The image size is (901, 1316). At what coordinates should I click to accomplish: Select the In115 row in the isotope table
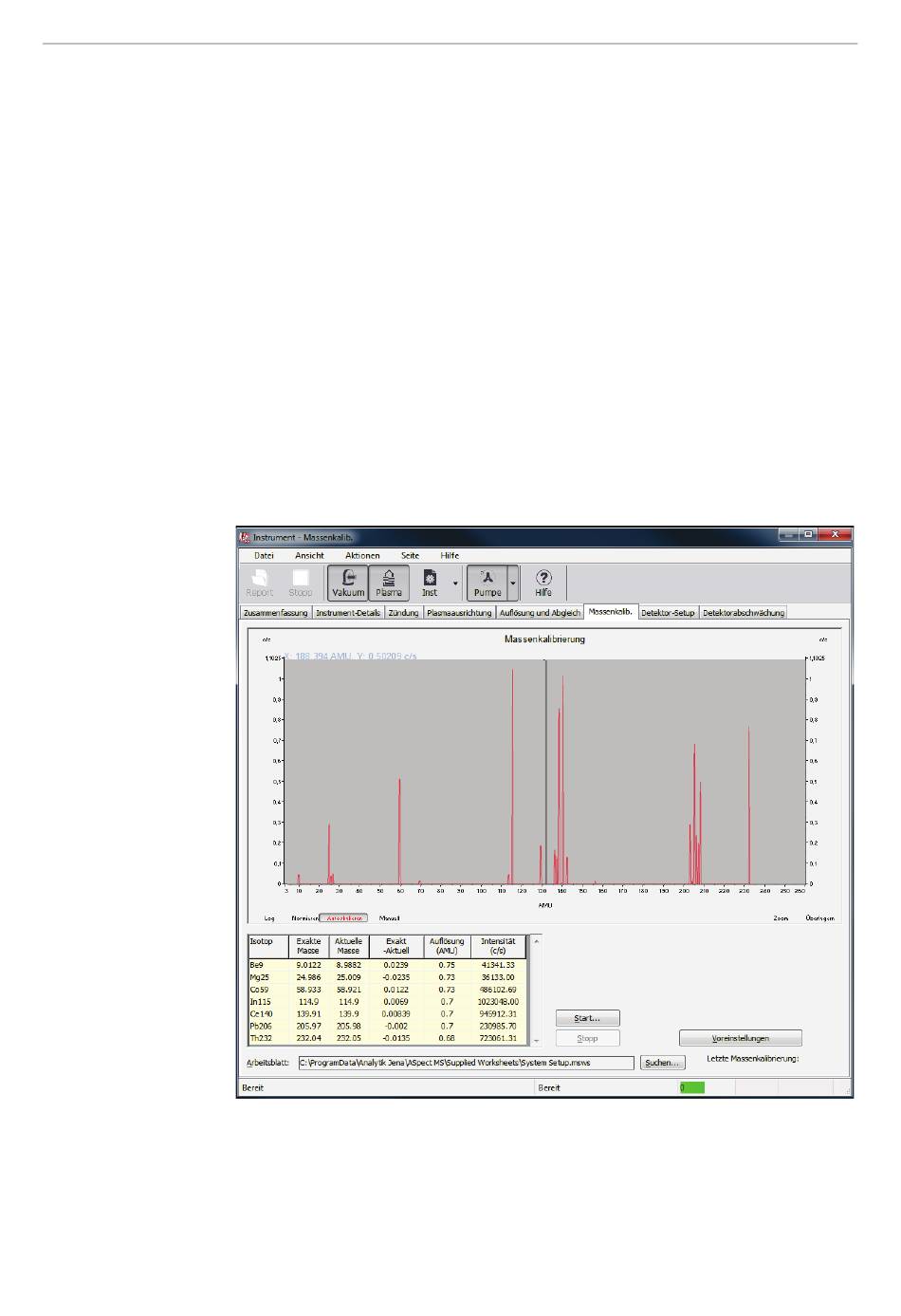387,1002
